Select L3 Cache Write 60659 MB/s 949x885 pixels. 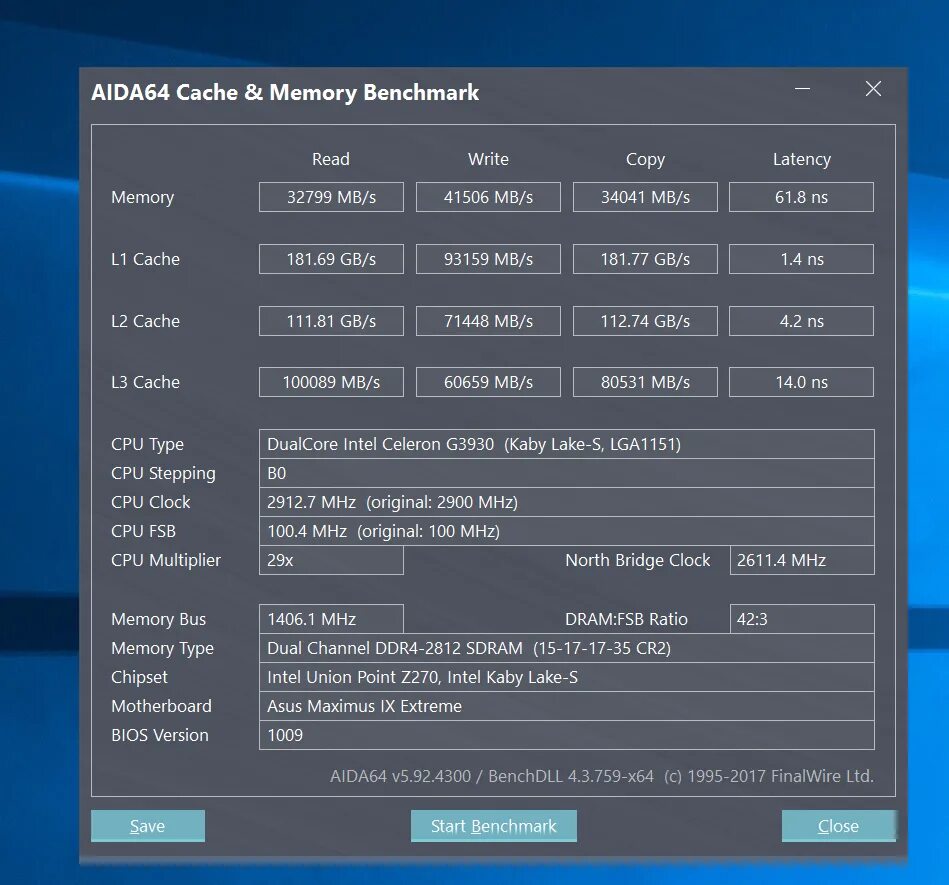(x=488, y=382)
